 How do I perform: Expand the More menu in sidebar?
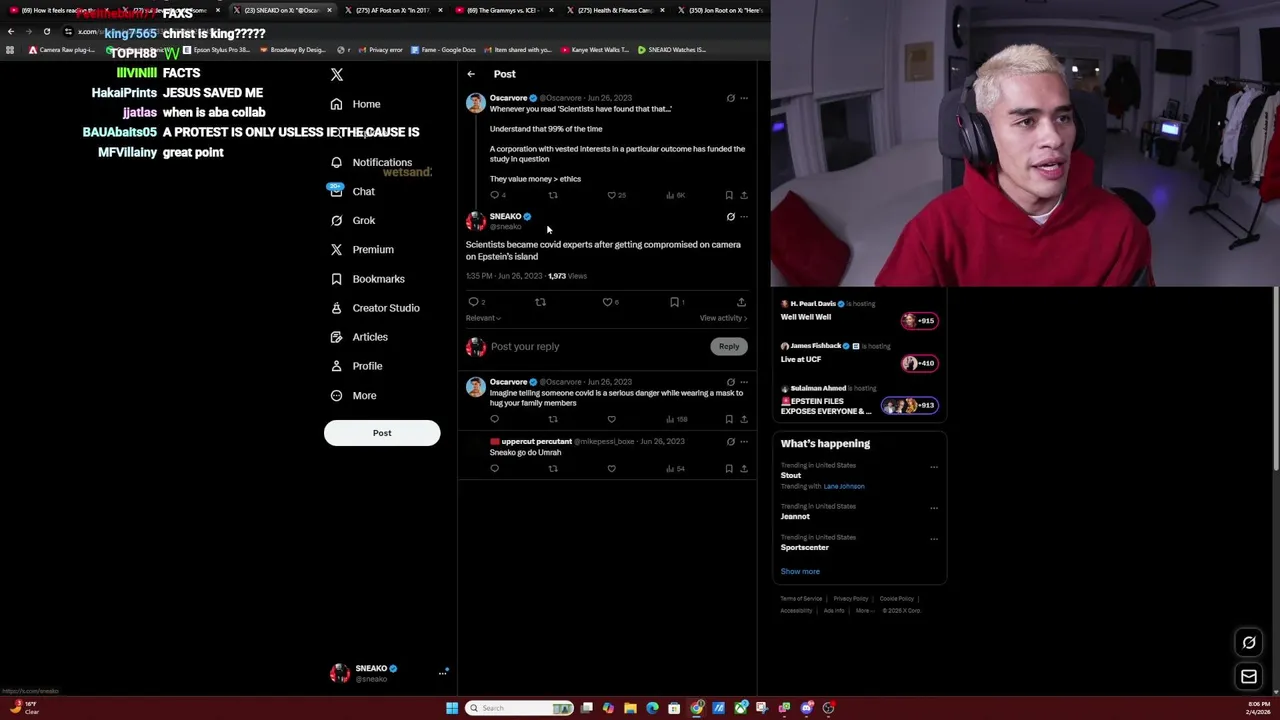tap(353, 395)
